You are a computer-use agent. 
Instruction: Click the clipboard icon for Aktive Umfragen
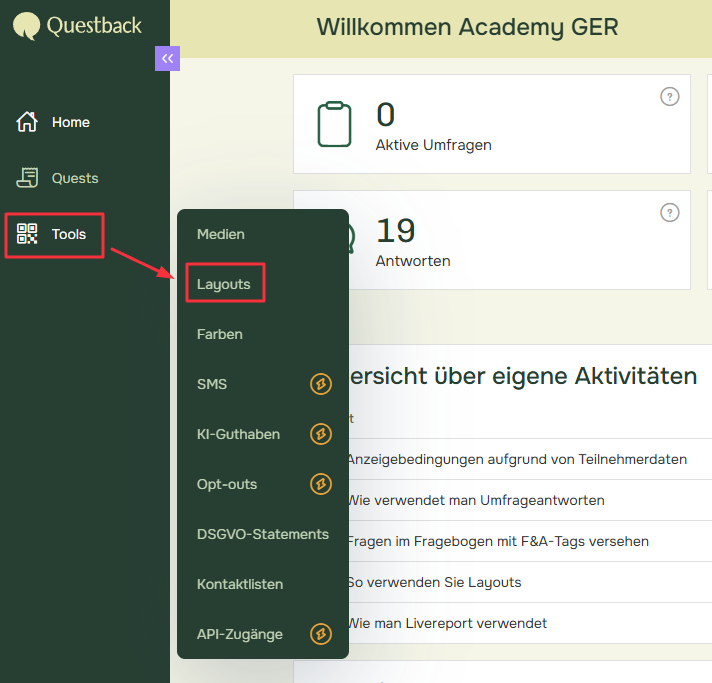pyautogui.click(x=334, y=124)
